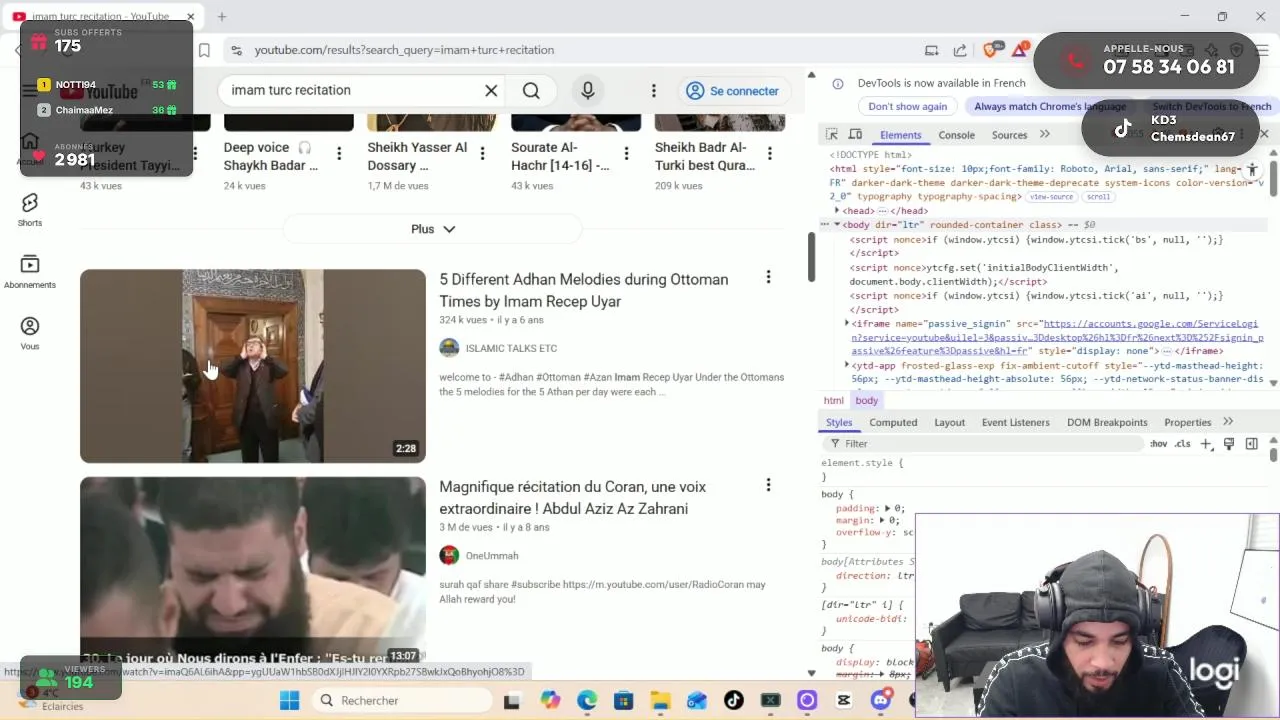Open the Copilot taskbar icon
1280x720 pixels.
click(550, 701)
